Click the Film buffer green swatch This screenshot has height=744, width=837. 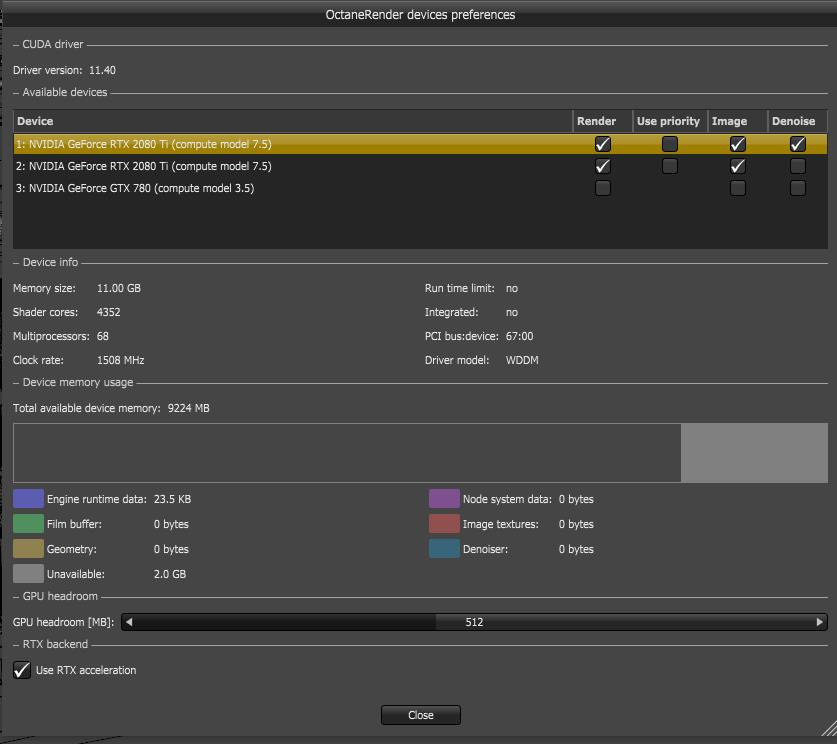[x=28, y=524]
